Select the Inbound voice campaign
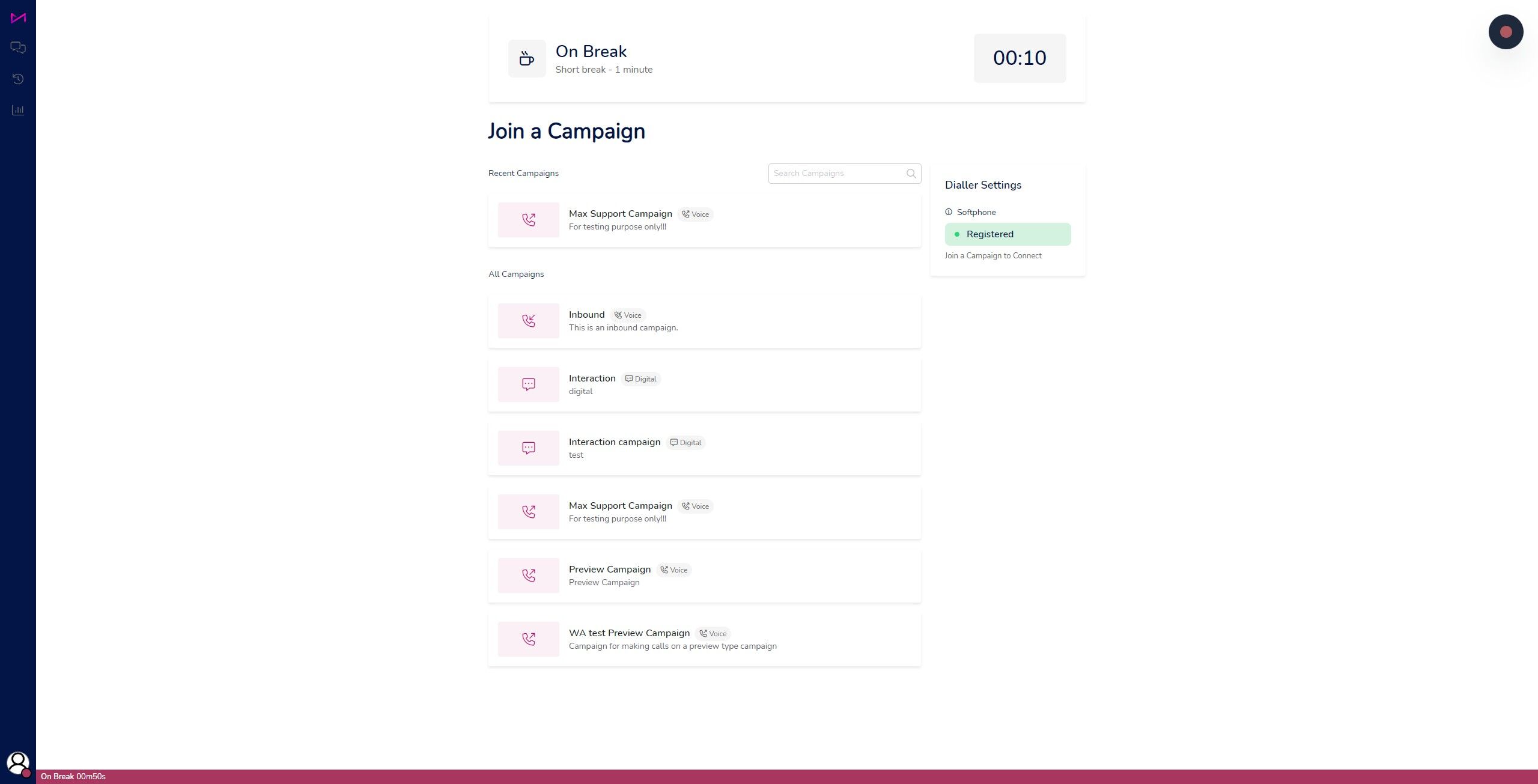1538x784 pixels. (x=704, y=321)
